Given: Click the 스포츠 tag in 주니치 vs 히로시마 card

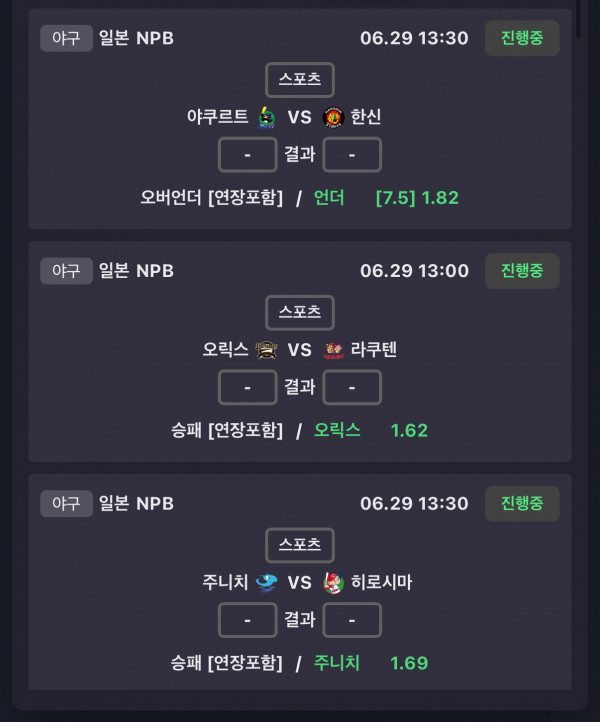Looking at the screenshot, I should coord(300,545).
